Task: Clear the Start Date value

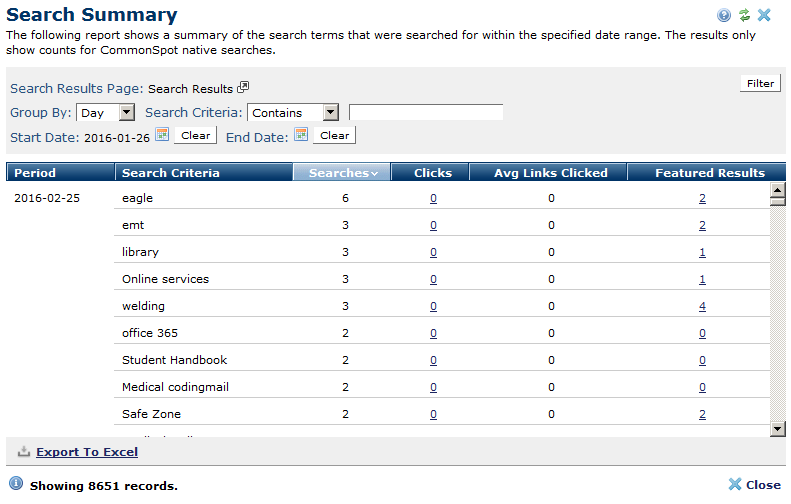Action: (195, 135)
